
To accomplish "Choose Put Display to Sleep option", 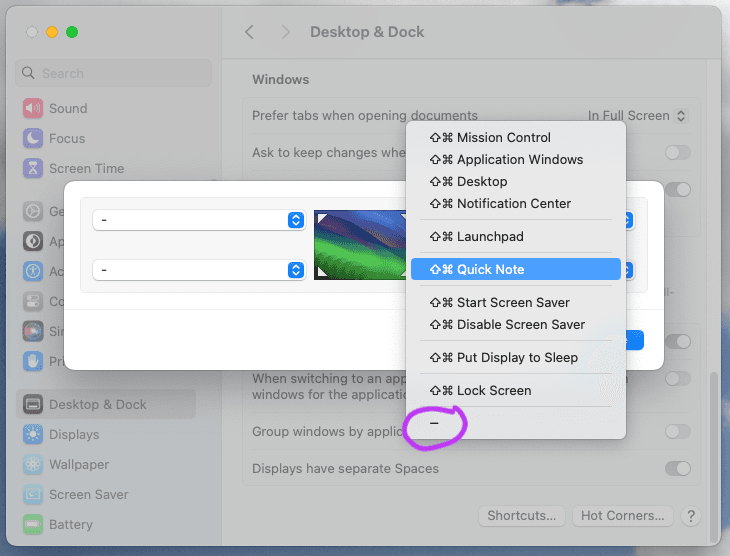I will (x=516, y=357).
